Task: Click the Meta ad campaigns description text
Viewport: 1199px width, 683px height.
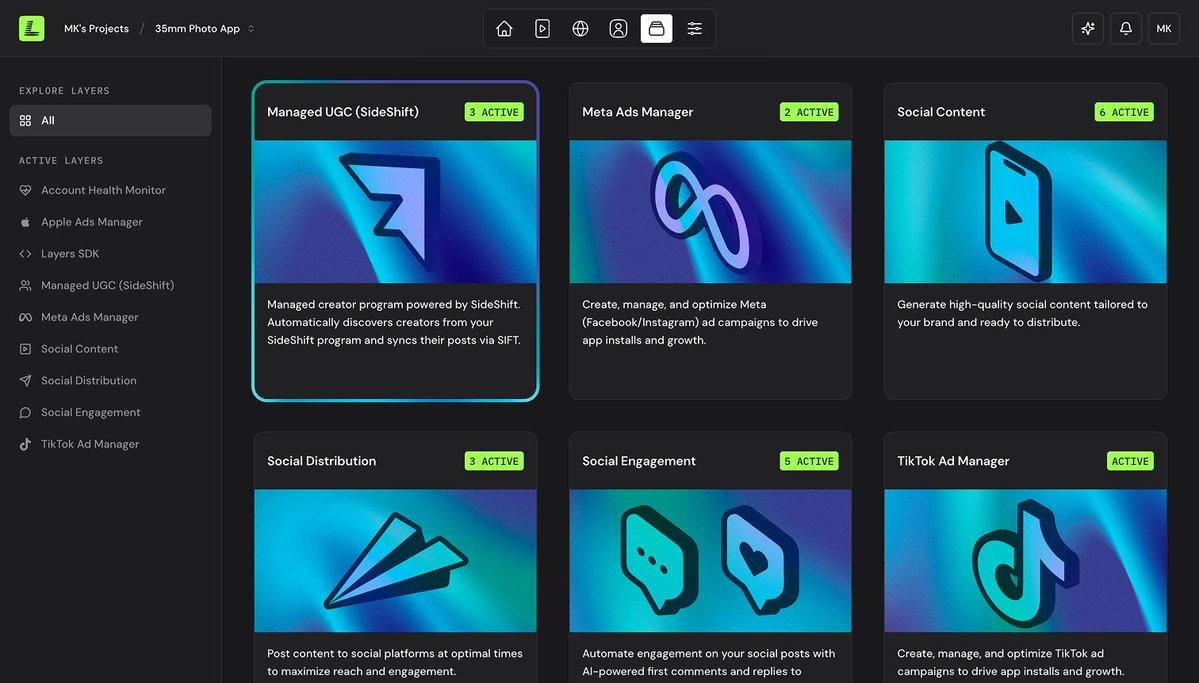Action: coord(700,322)
